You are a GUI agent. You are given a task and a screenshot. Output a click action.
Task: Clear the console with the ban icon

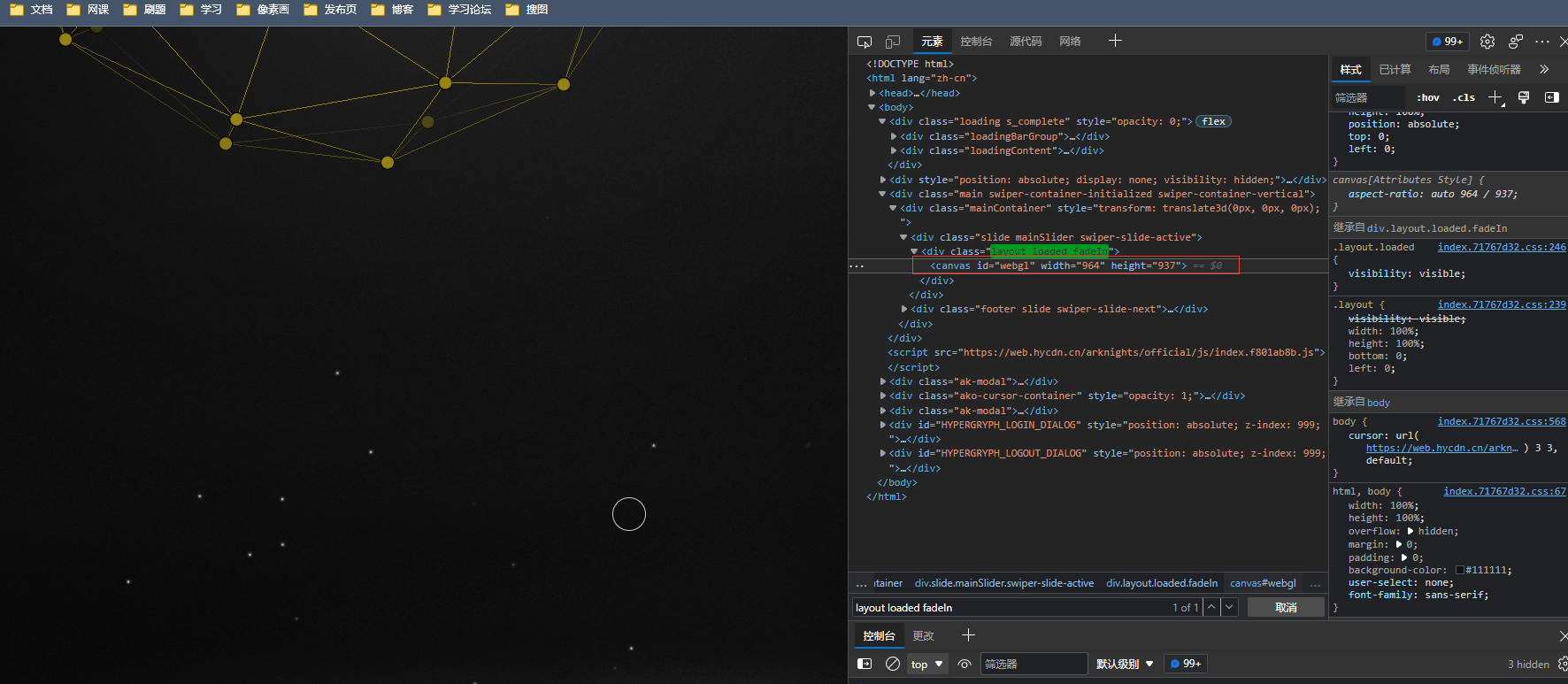click(x=893, y=664)
